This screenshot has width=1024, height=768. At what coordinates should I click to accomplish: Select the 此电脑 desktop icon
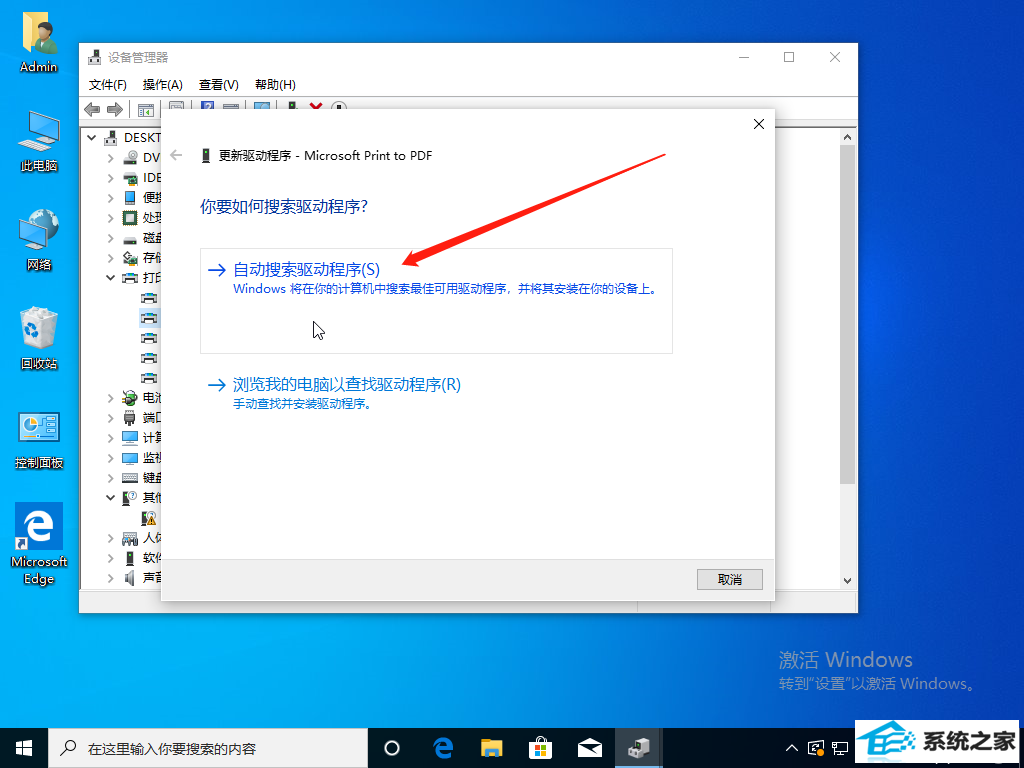(x=39, y=142)
